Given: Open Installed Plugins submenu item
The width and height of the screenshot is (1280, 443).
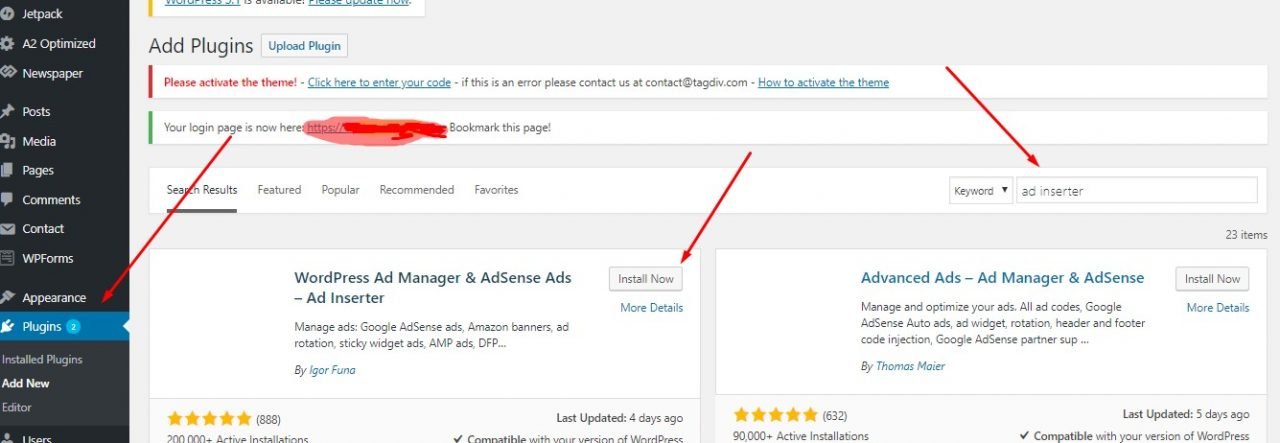Looking at the screenshot, I should tap(42, 359).
